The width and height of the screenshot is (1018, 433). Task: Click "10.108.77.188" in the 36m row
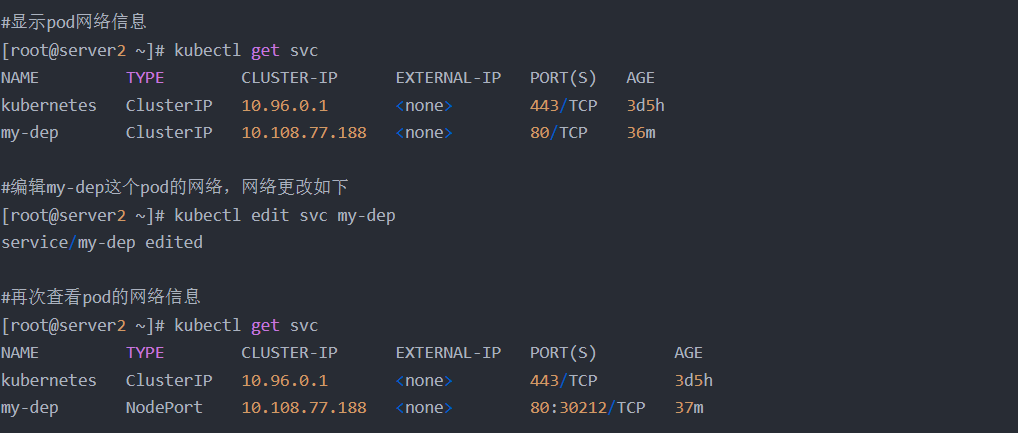point(304,133)
